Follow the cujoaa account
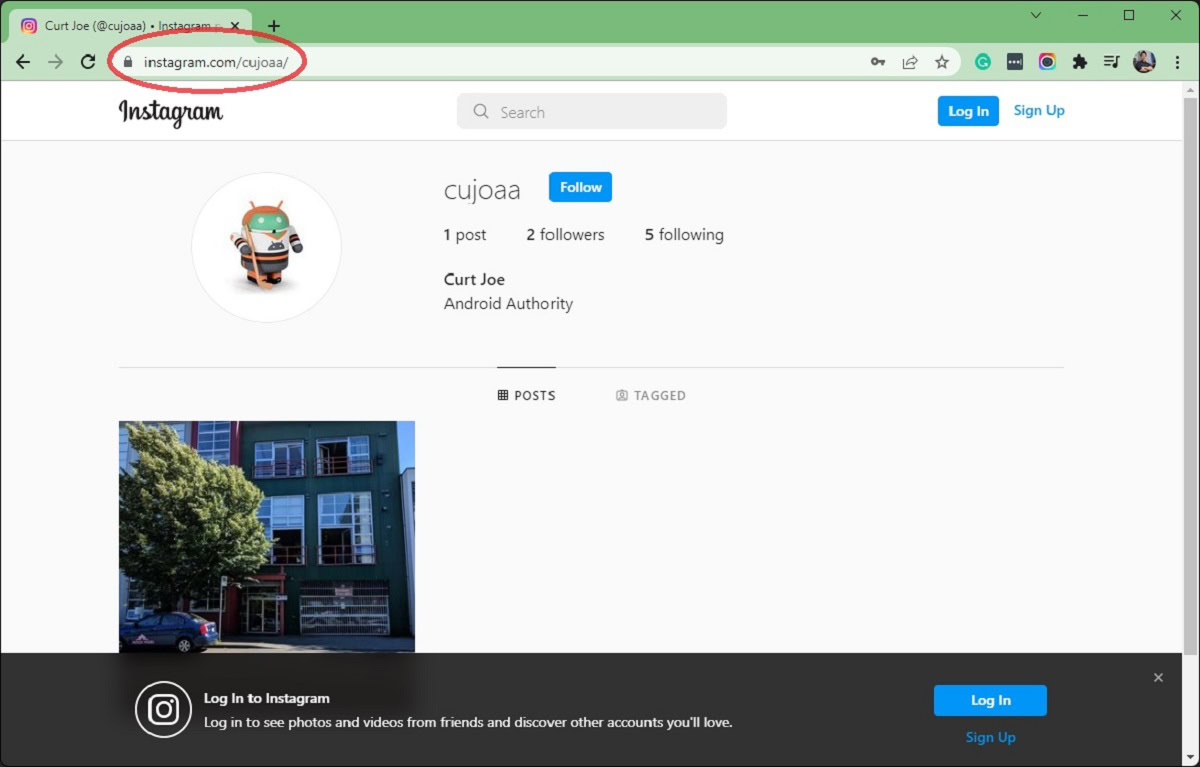The image size is (1200, 767). 580,187
